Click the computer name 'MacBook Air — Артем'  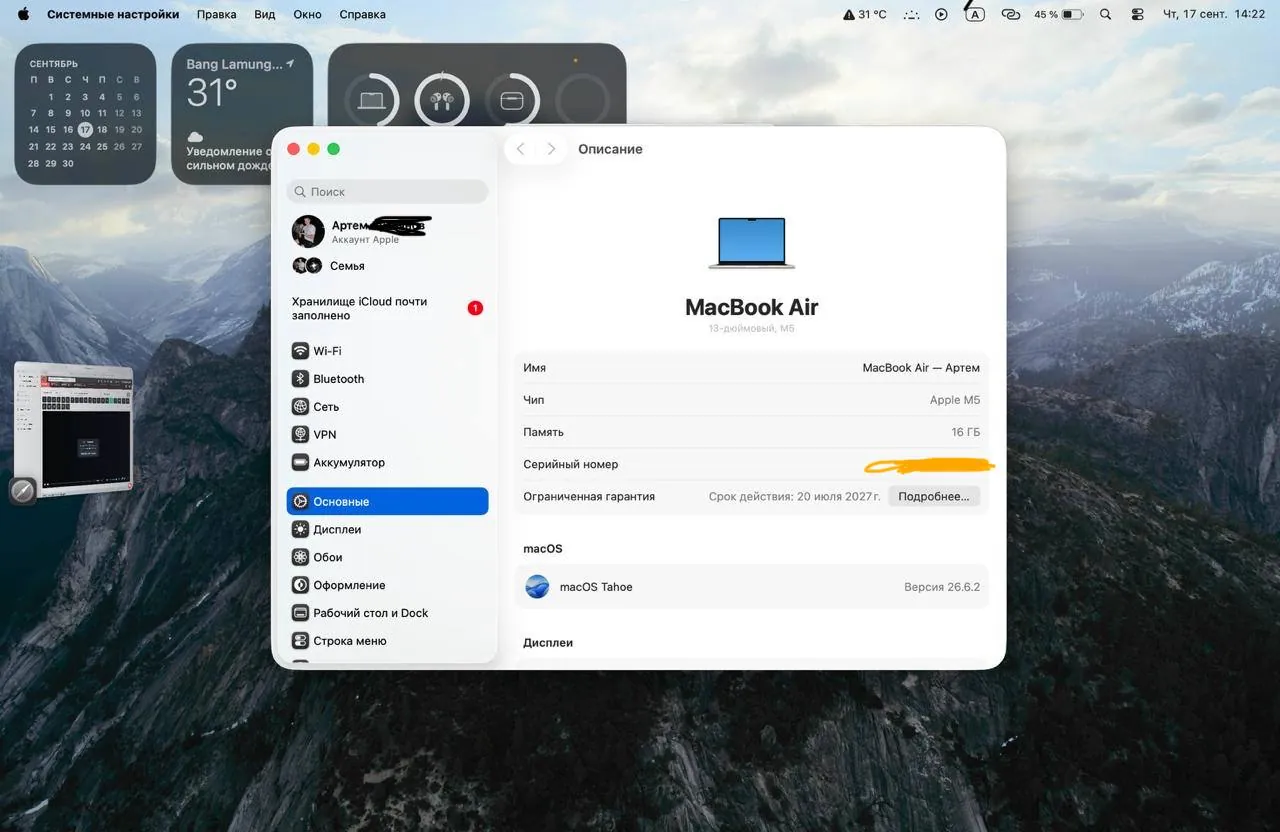click(921, 368)
